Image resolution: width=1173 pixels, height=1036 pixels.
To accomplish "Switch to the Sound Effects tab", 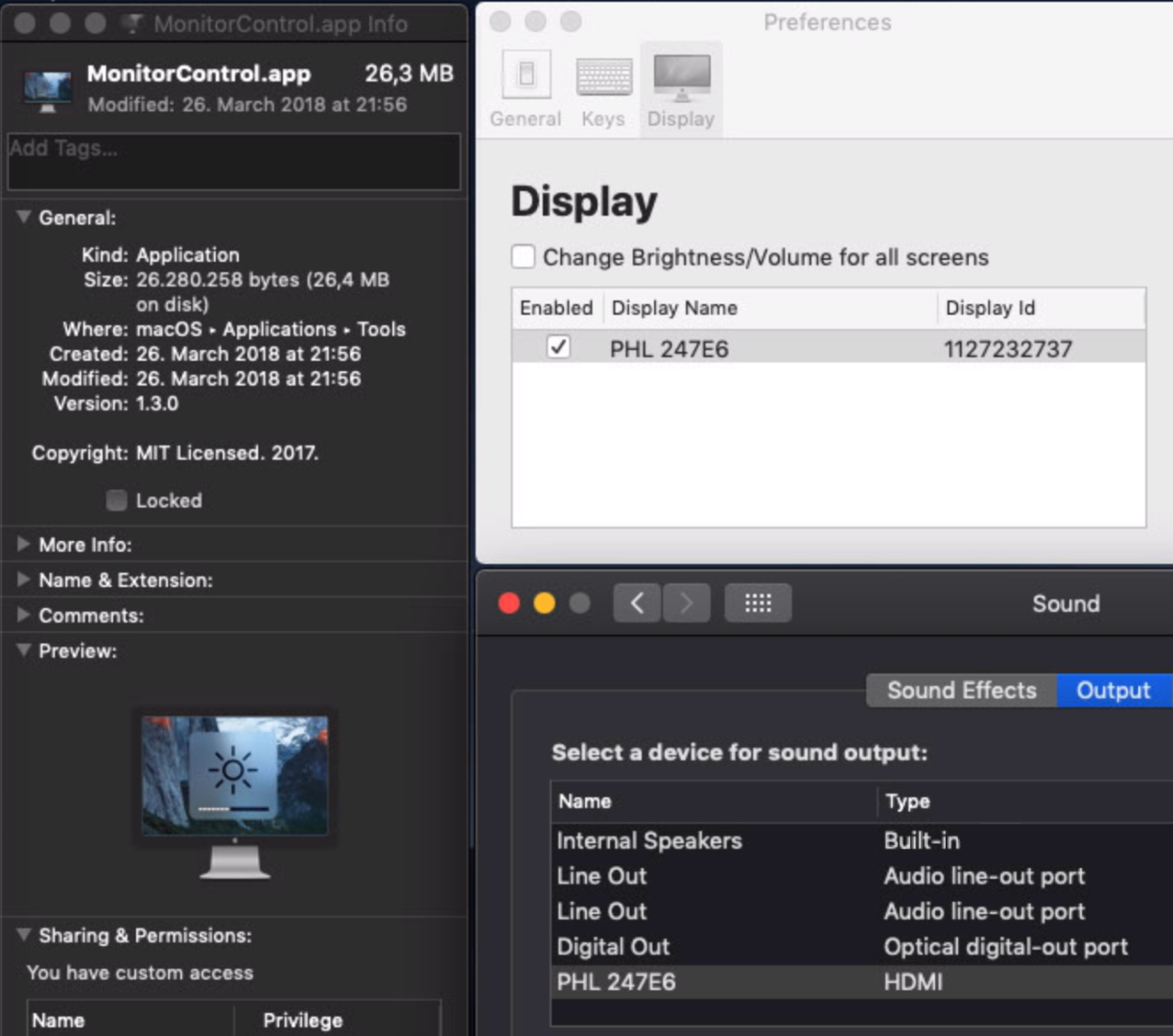I will [961, 691].
